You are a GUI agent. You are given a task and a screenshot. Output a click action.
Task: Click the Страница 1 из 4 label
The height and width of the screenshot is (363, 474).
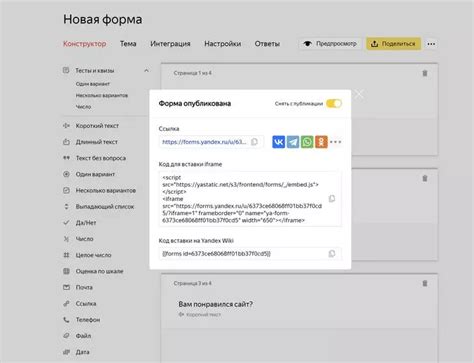tap(192, 73)
